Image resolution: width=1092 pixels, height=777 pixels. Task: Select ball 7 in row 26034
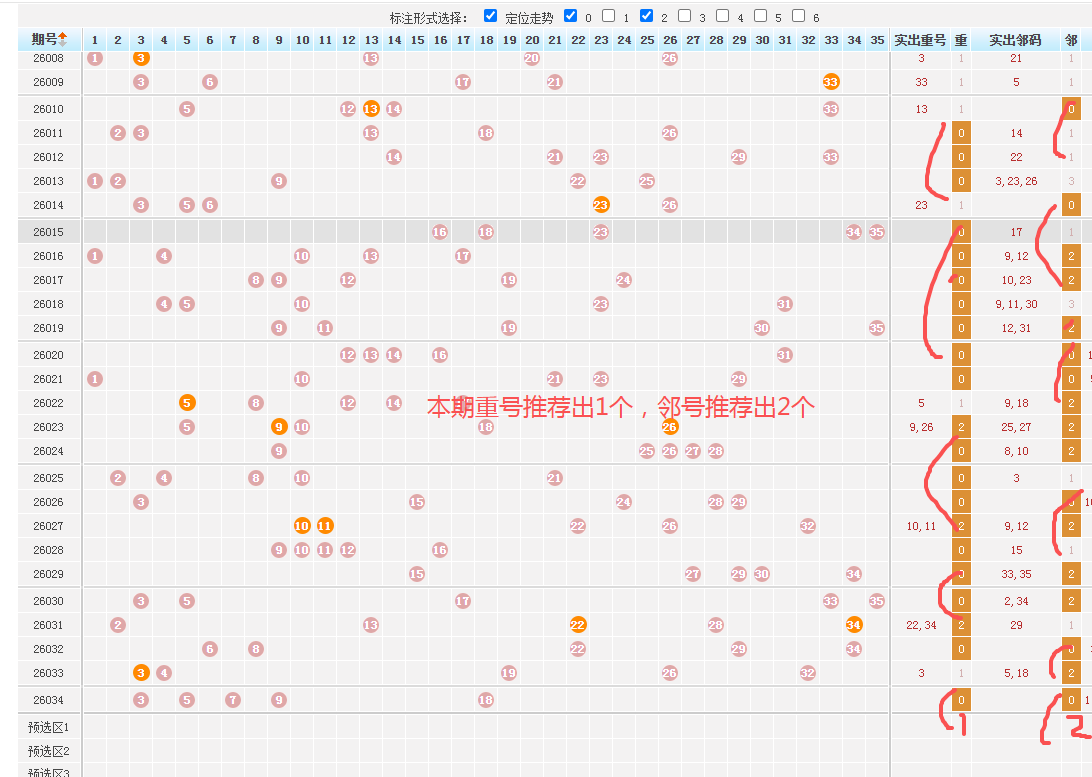coord(233,700)
